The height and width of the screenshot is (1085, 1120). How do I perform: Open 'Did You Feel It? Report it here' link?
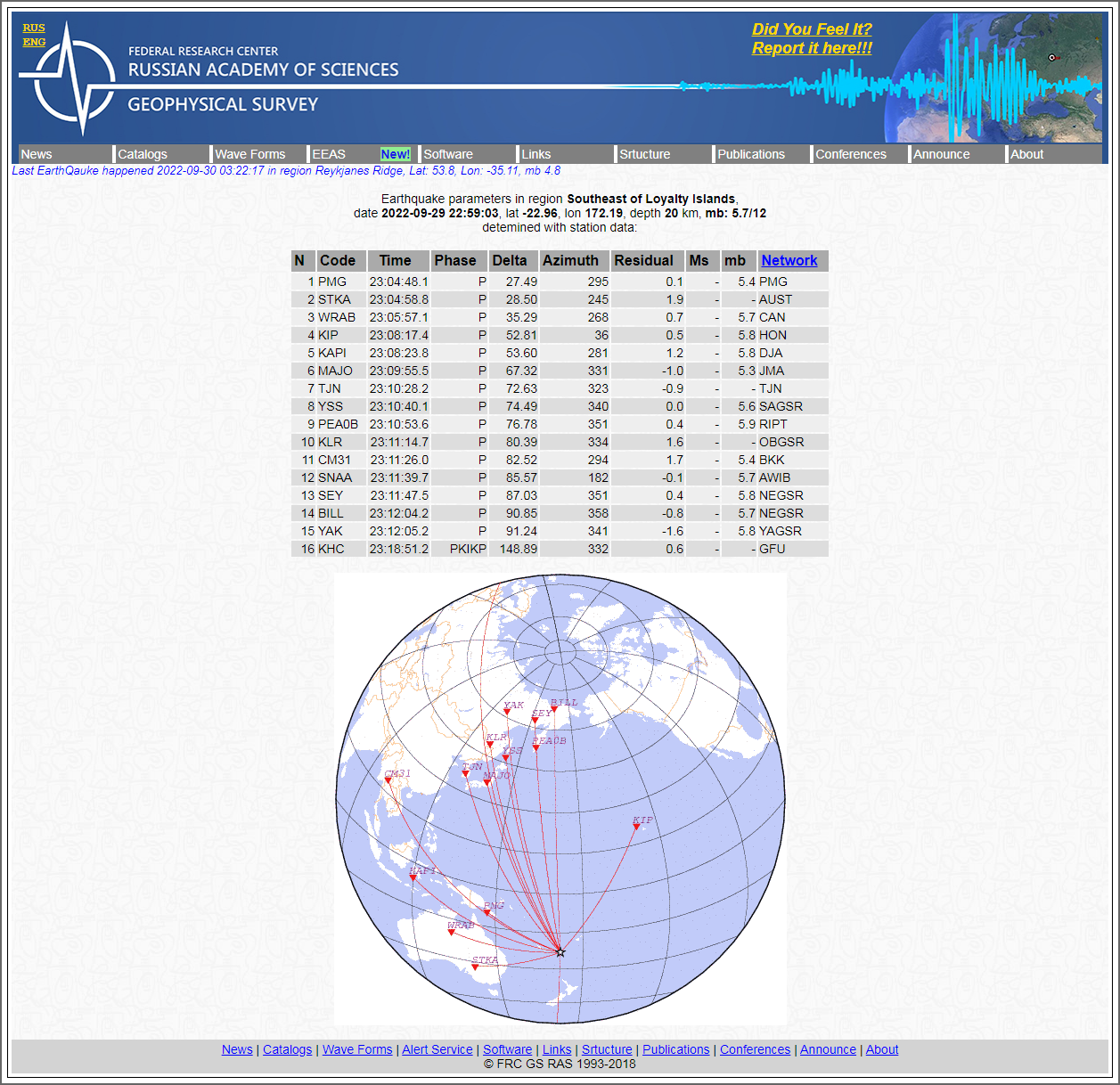(812, 39)
